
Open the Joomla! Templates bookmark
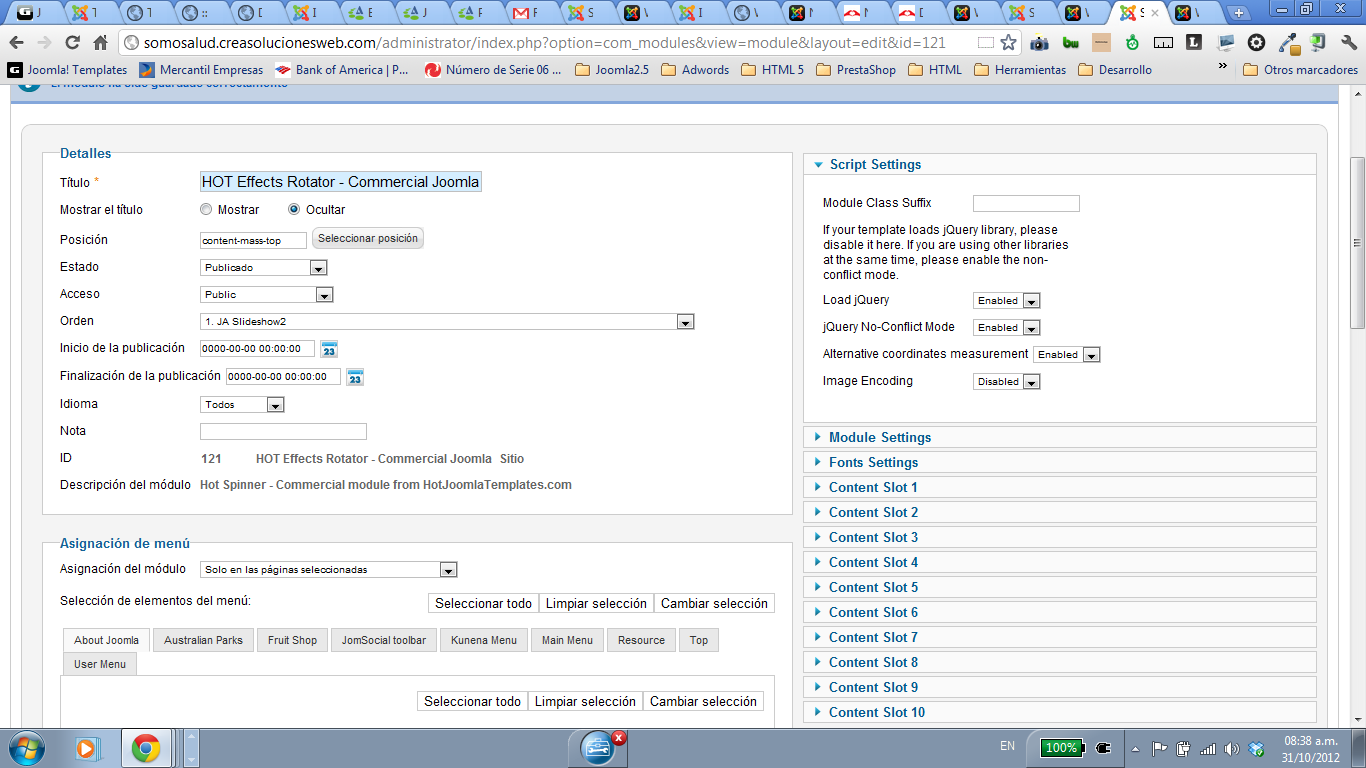pos(68,70)
